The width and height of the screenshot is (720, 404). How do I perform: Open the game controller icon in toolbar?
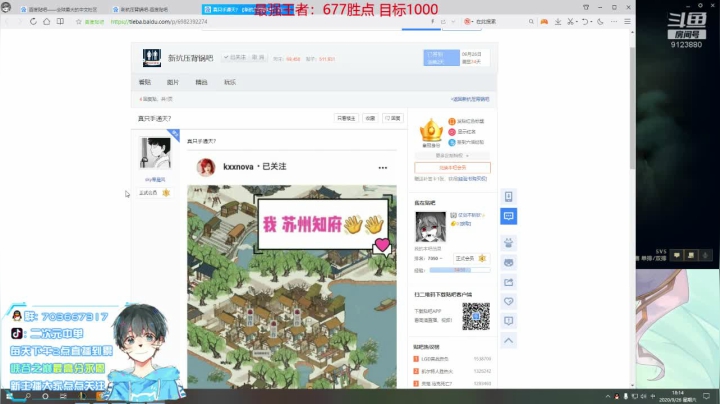click(544, 22)
